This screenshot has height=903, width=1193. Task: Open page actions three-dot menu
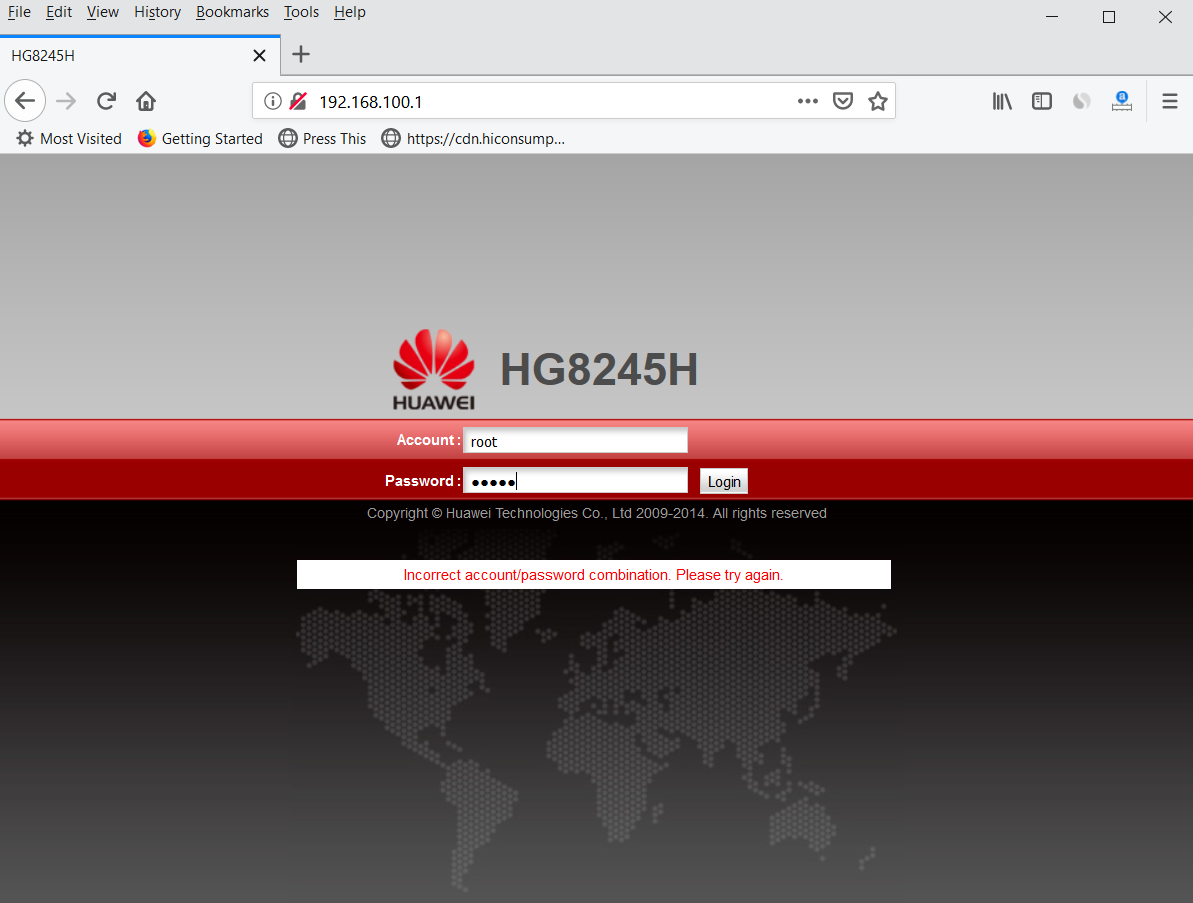807,101
